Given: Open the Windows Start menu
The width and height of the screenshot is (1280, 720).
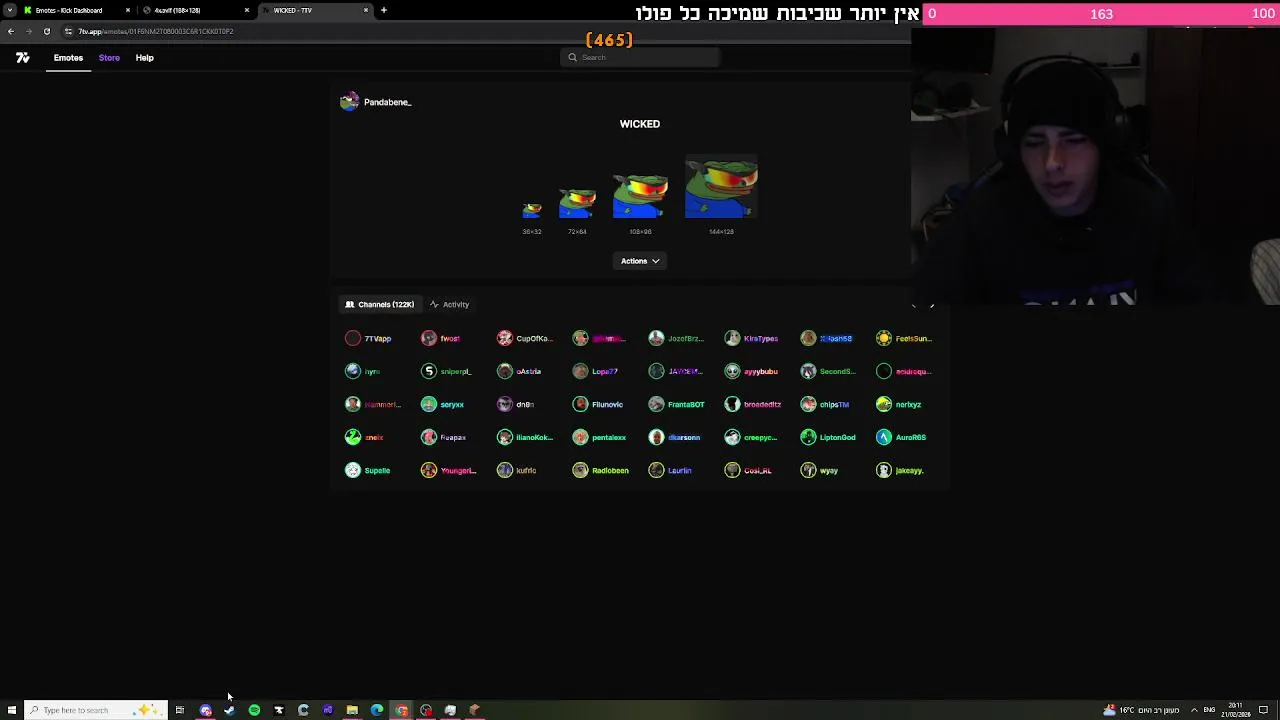Looking at the screenshot, I should (11, 710).
